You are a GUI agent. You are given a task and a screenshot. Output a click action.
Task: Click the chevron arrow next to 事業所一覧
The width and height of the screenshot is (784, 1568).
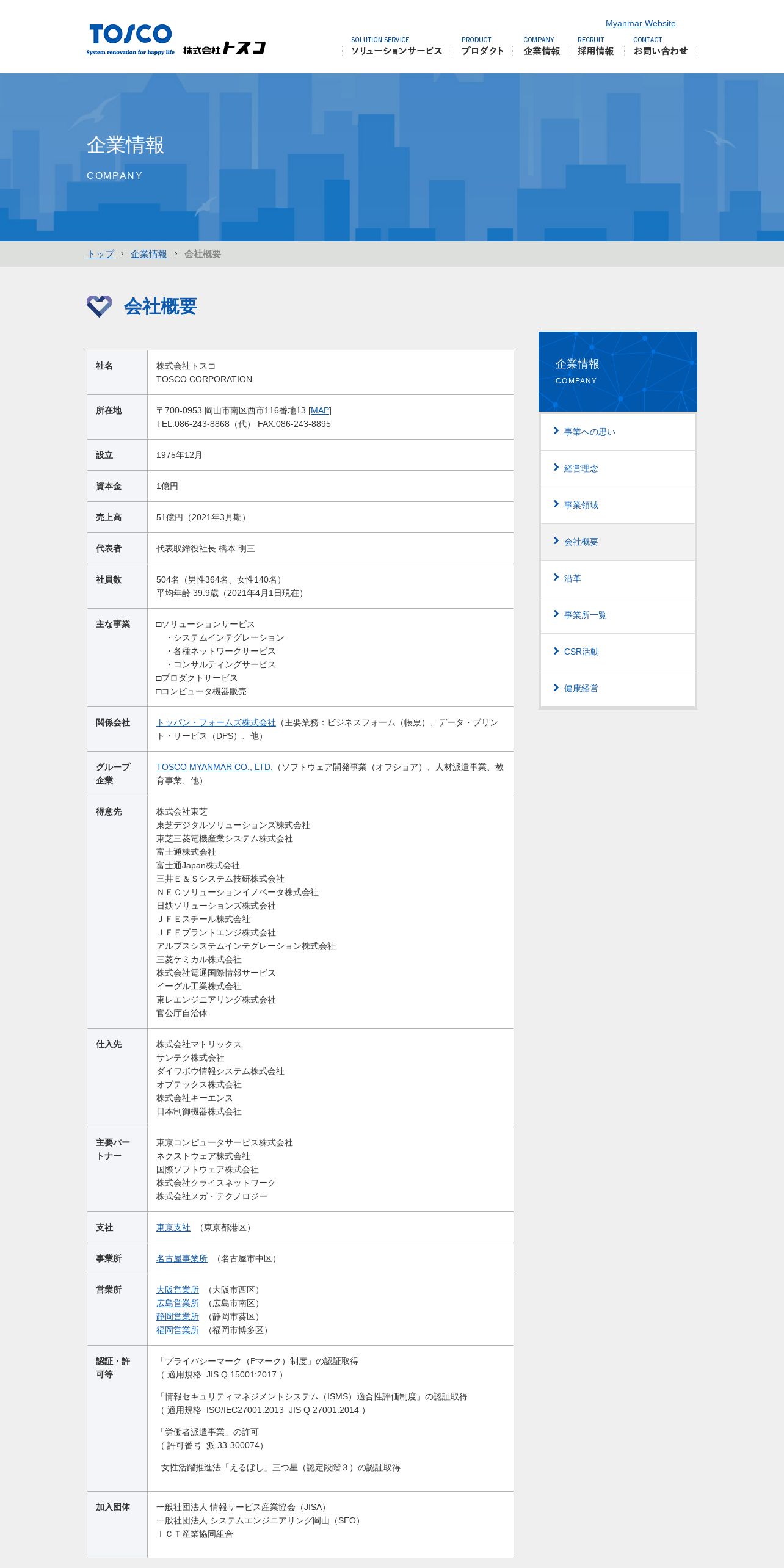coord(556,614)
